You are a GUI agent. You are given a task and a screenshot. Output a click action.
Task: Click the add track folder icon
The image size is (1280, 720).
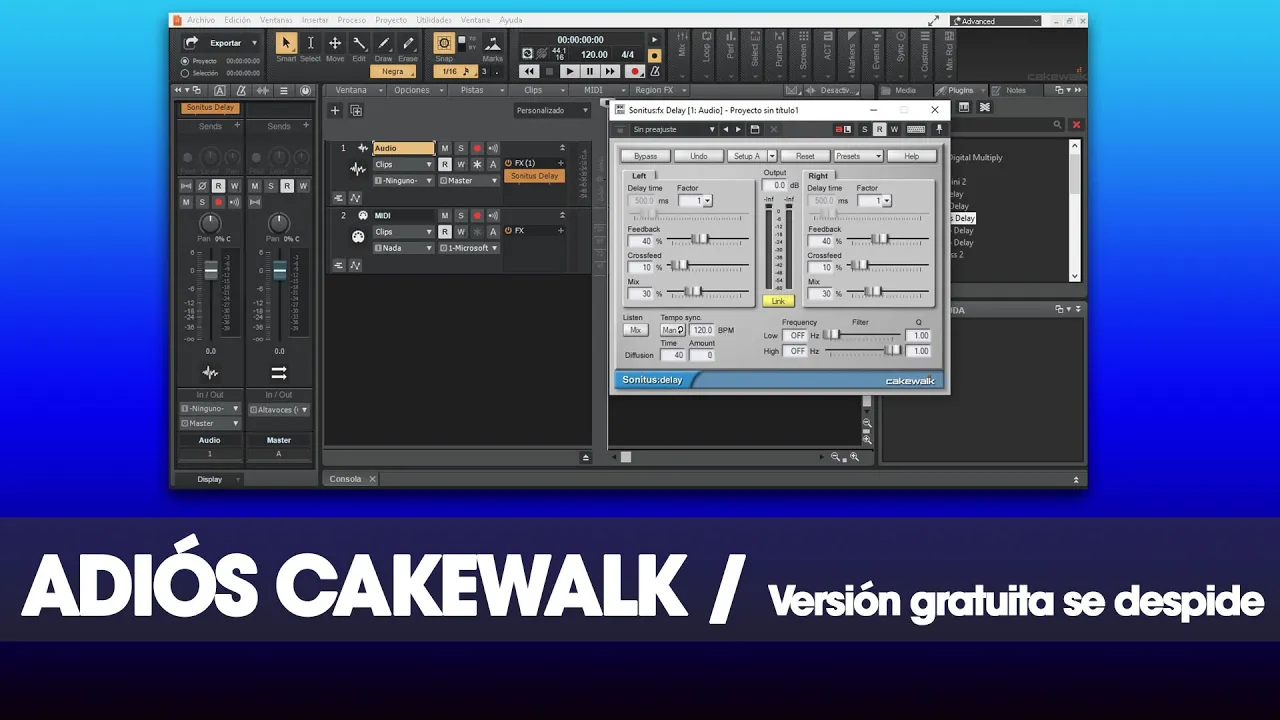pos(355,110)
